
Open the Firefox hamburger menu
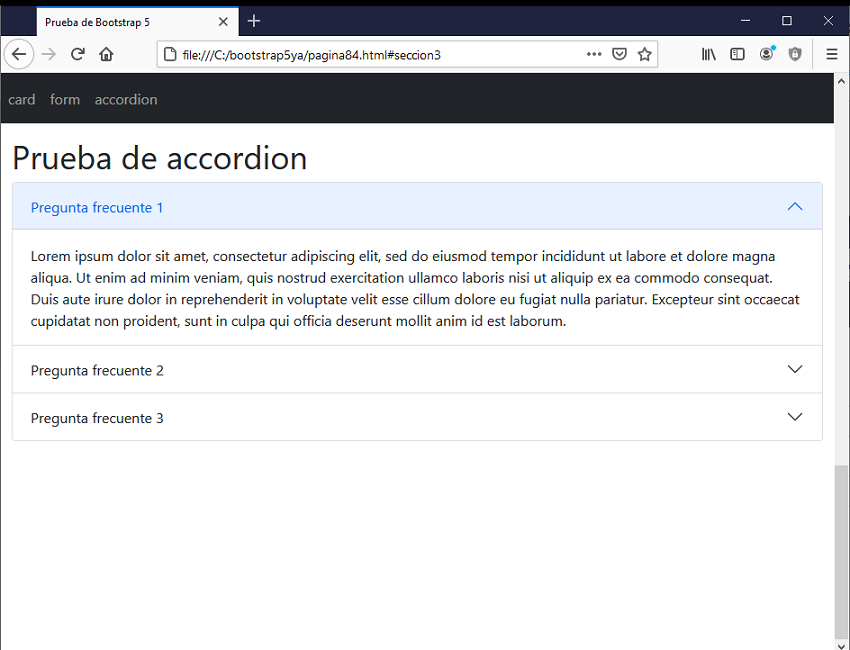pos(832,54)
